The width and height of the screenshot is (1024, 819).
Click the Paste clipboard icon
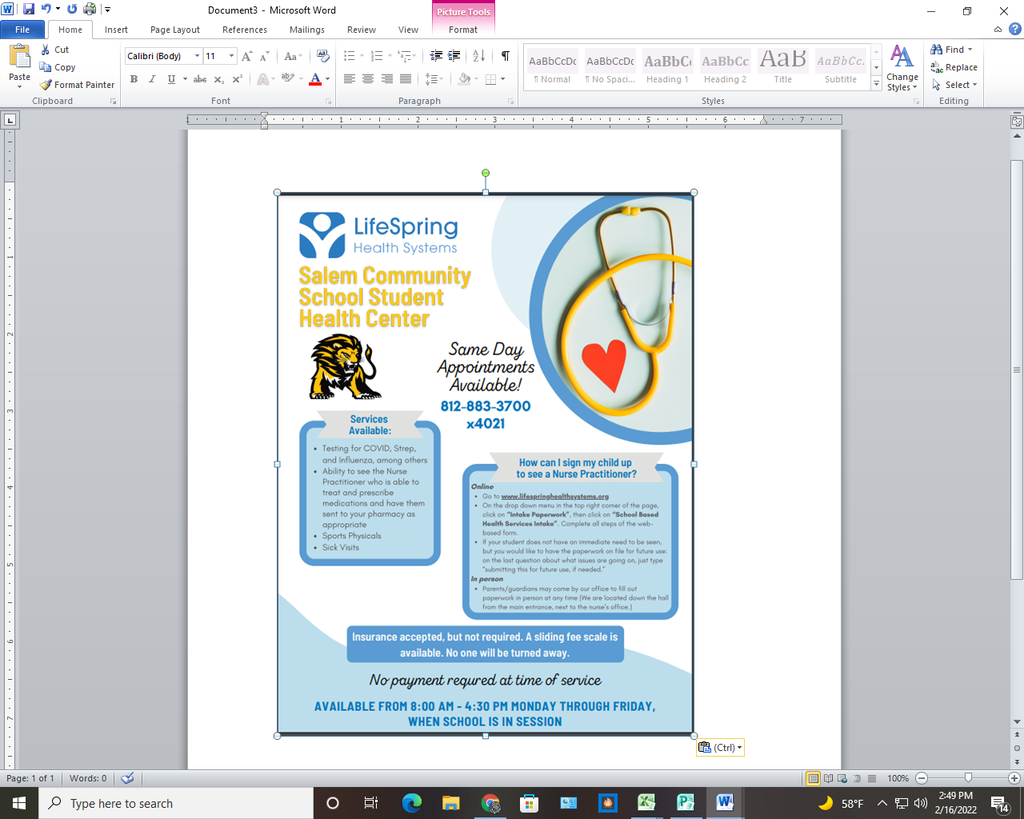point(20,57)
